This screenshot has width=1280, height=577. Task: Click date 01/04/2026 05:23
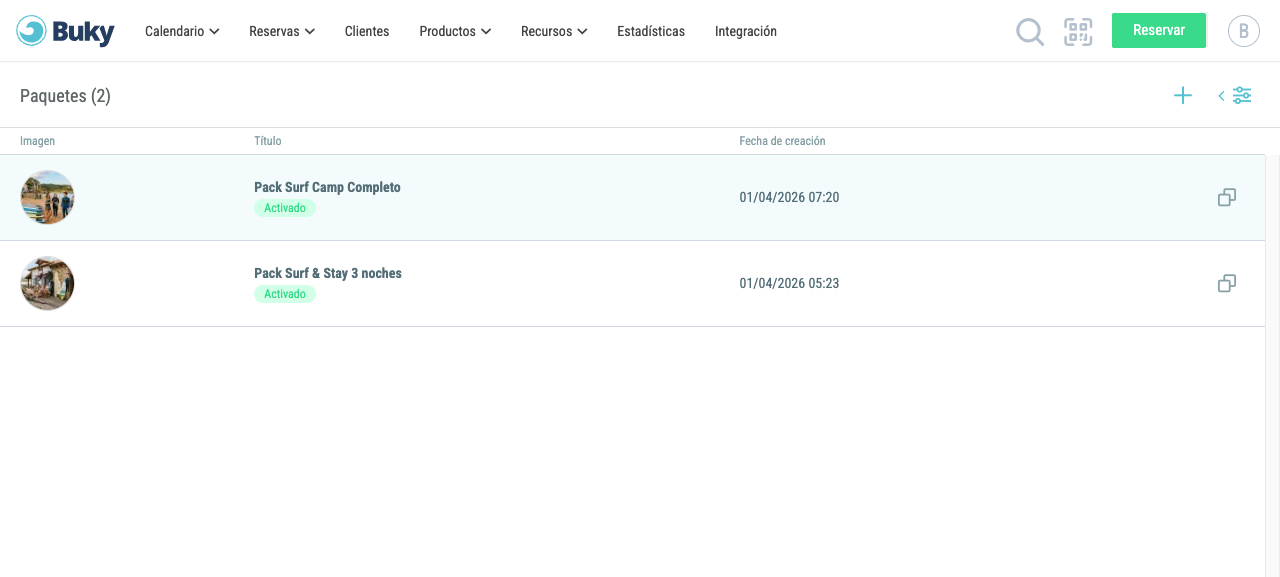(x=789, y=283)
